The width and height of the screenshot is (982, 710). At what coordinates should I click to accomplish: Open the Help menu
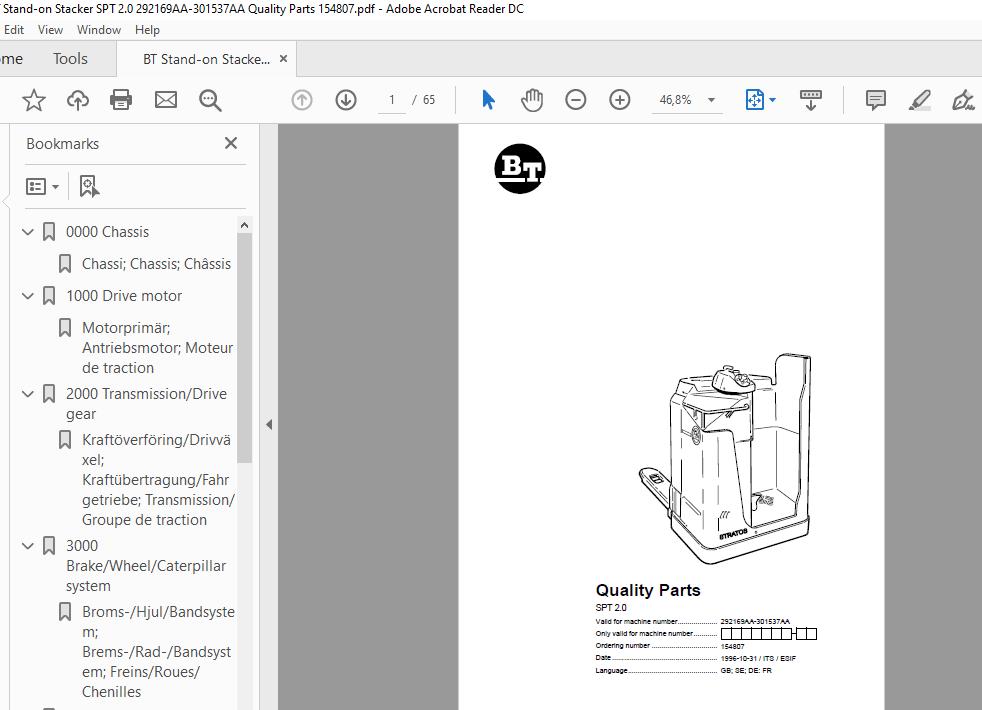click(147, 29)
